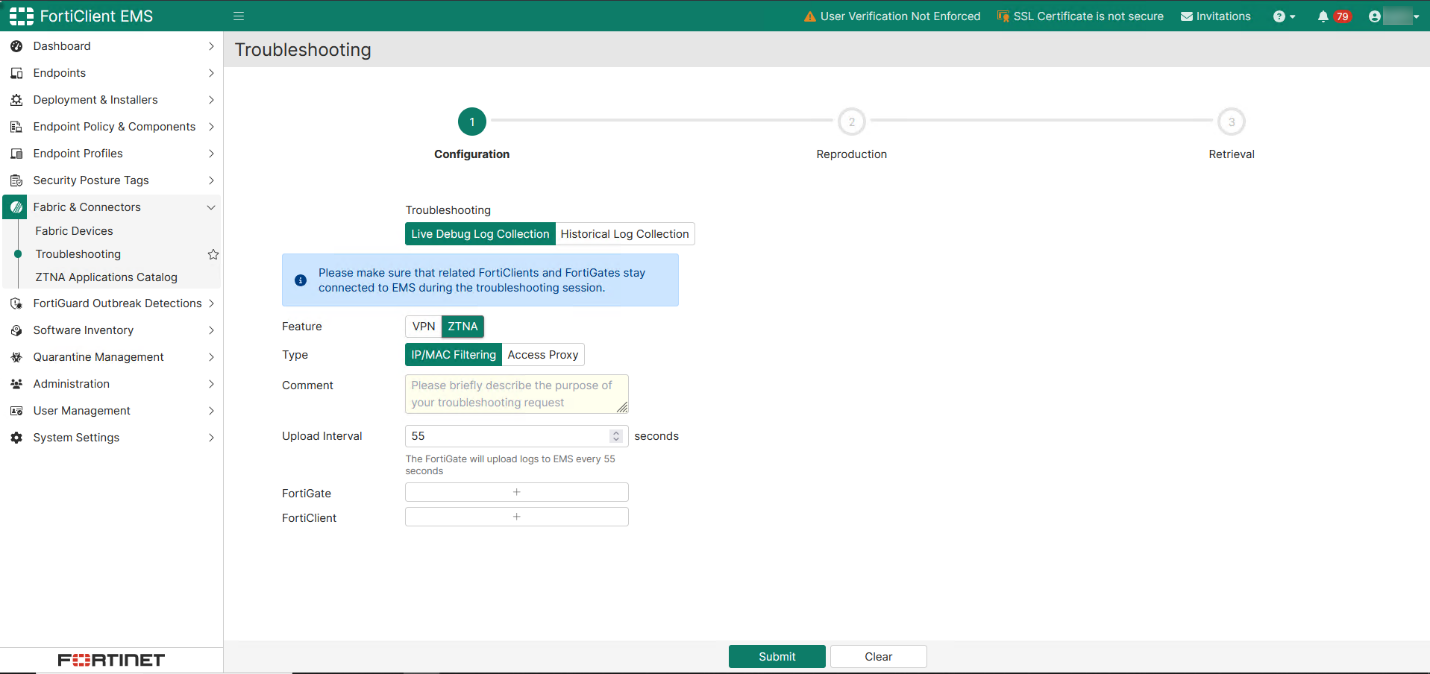Click the Administration people icon
1430x674 pixels.
point(16,384)
